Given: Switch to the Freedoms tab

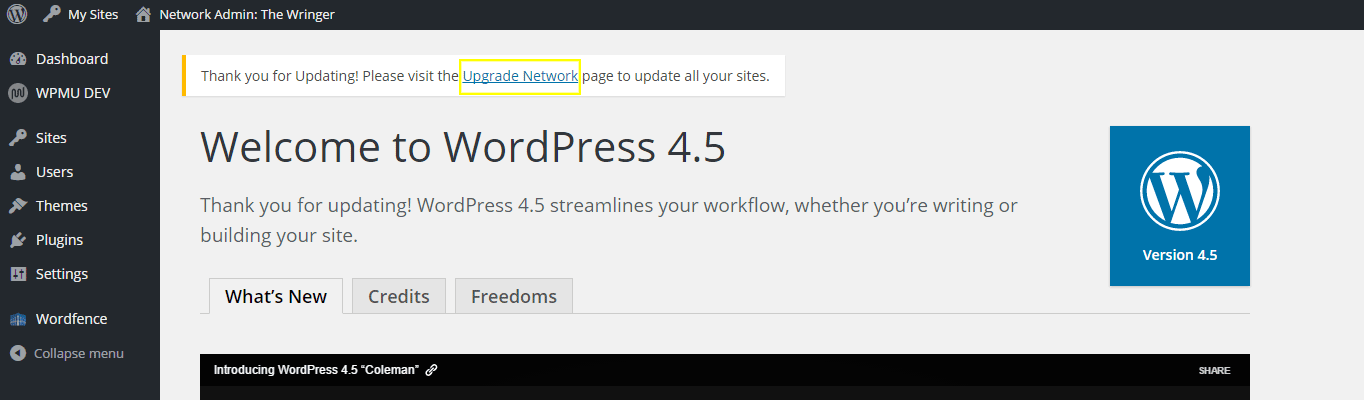Looking at the screenshot, I should (513, 296).
